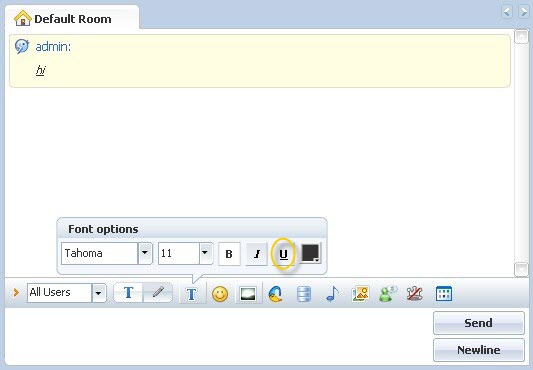
Task: Click the blocked users icon
Action: (415, 293)
